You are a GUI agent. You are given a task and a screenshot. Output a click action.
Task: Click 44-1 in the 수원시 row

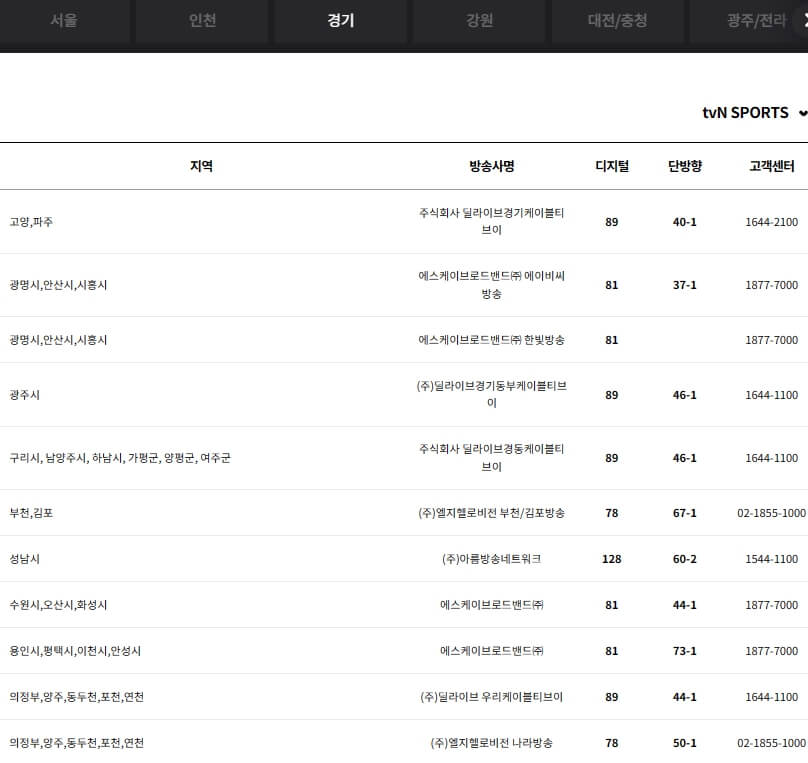click(684, 605)
